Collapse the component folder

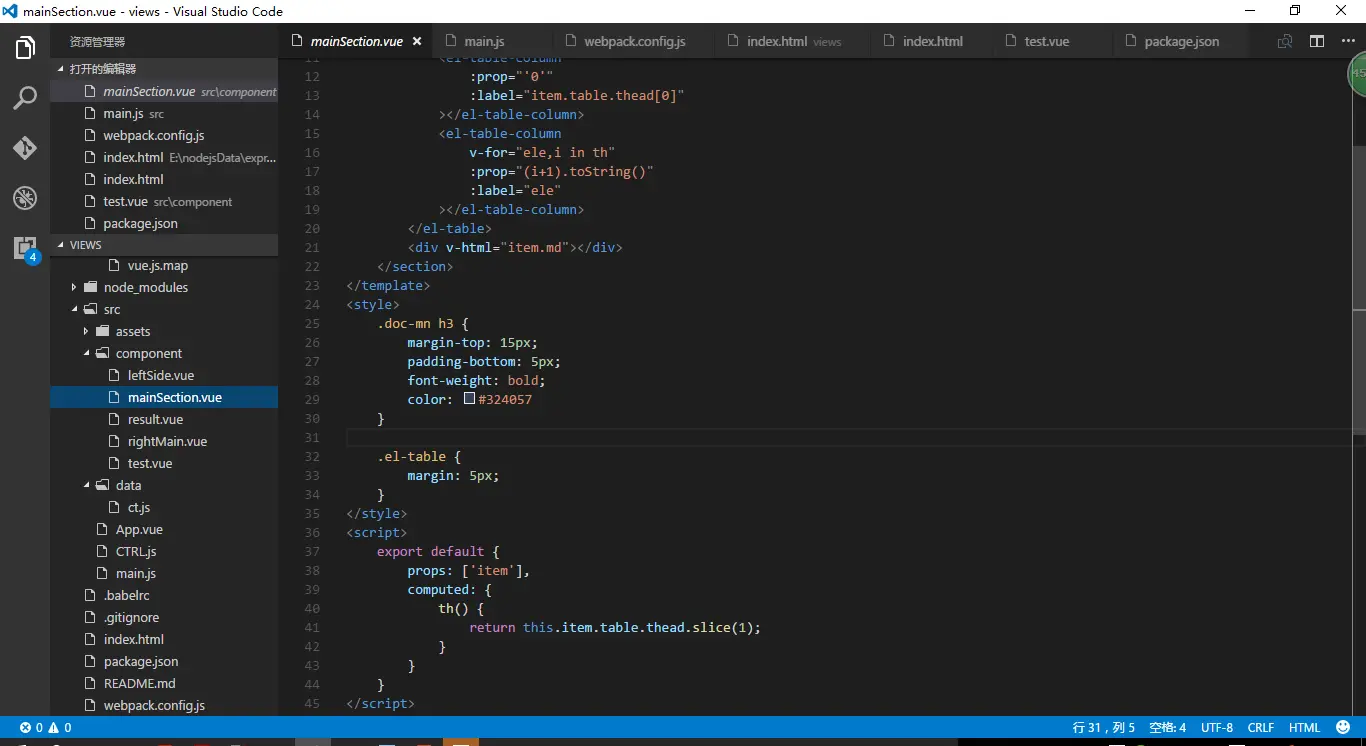coord(164,353)
